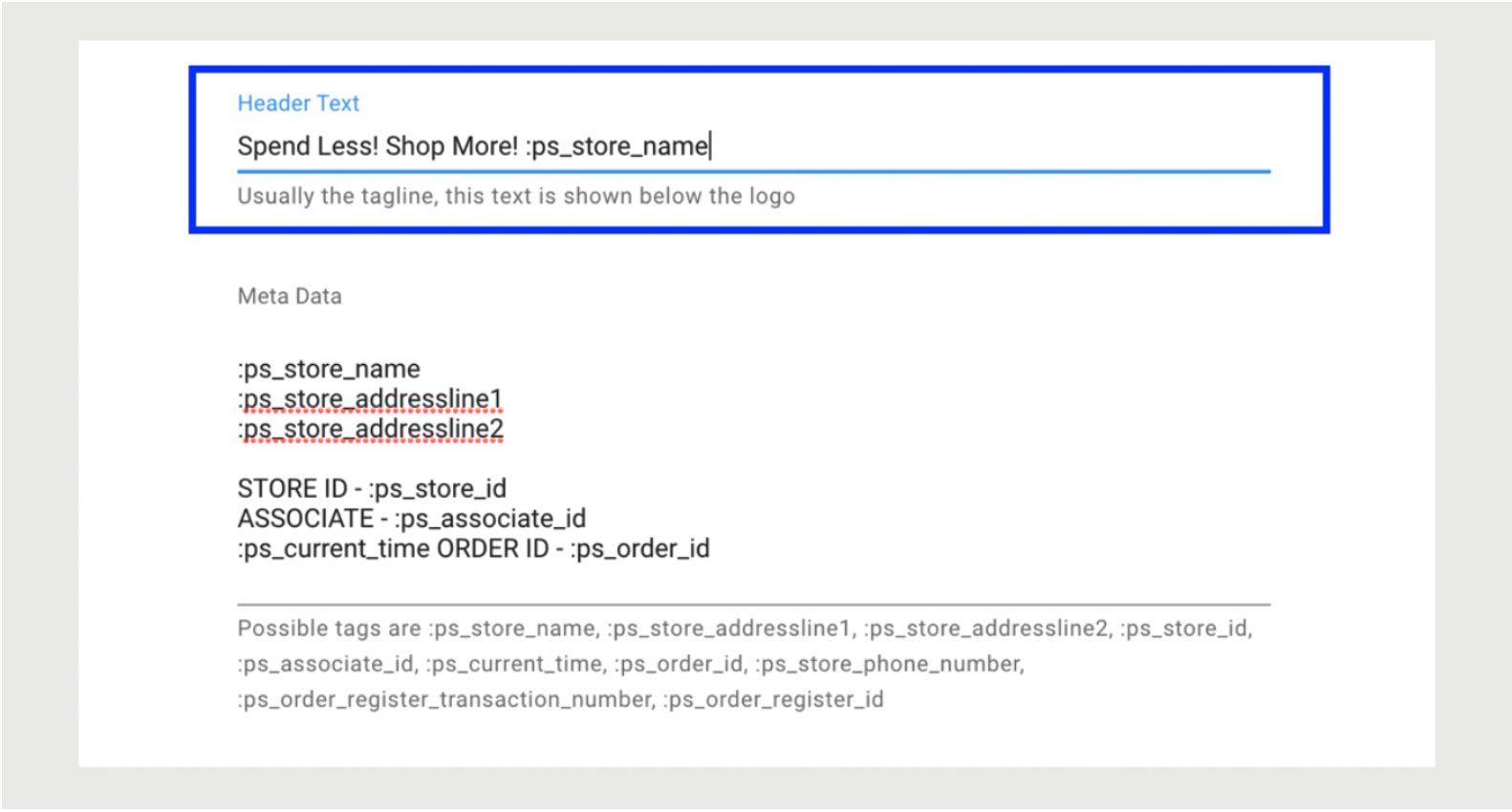
Task: Click the Header Text field label
Action: pyautogui.click(x=298, y=103)
